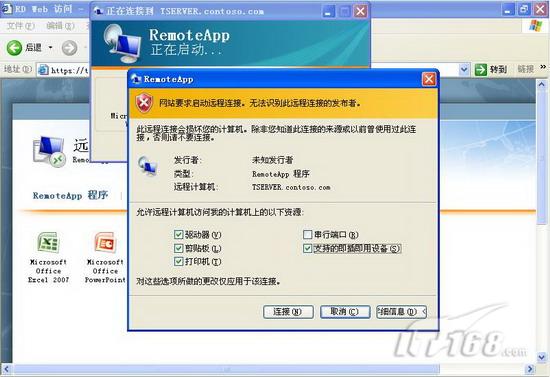Click the remote computer icon beside 发行者
550x377 pixels.
(147, 166)
